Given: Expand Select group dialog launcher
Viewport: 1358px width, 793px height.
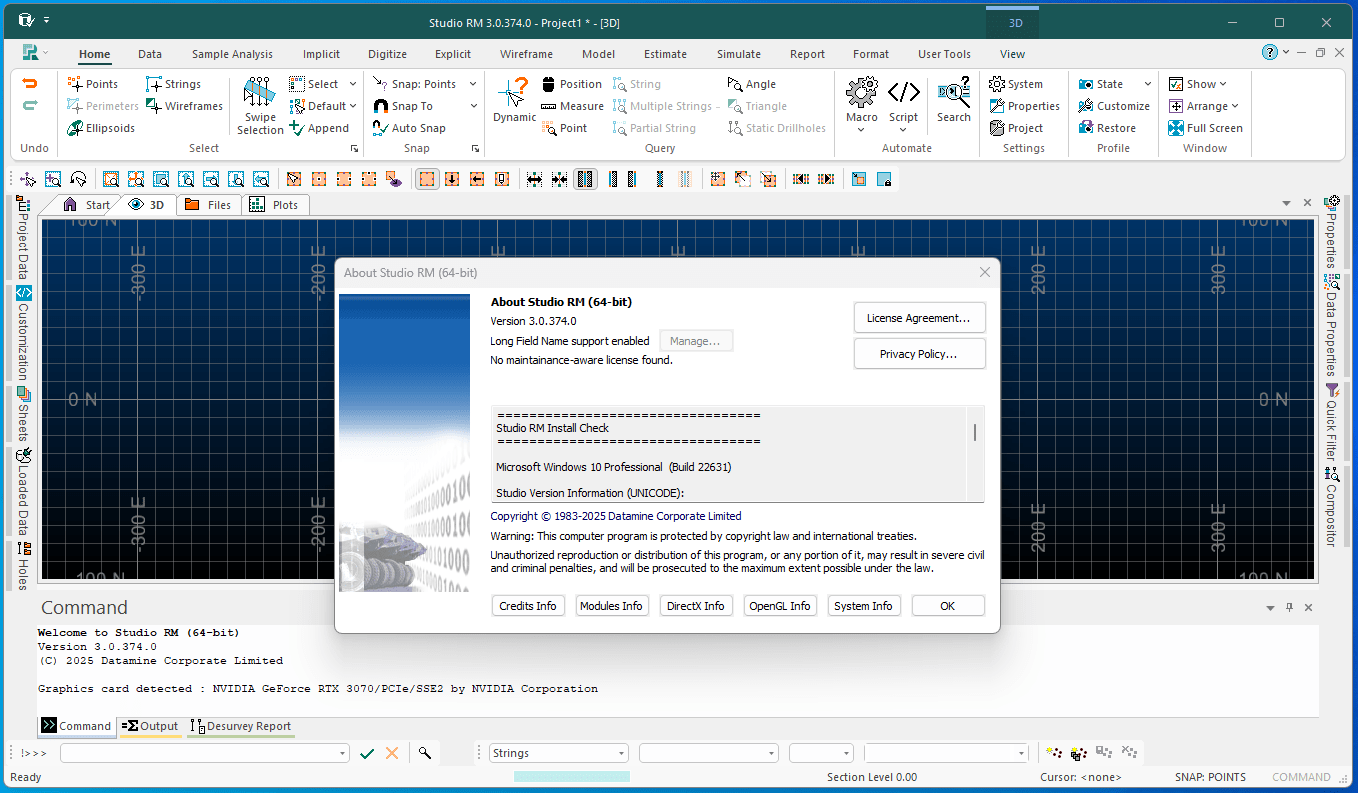Looking at the screenshot, I should (354, 149).
